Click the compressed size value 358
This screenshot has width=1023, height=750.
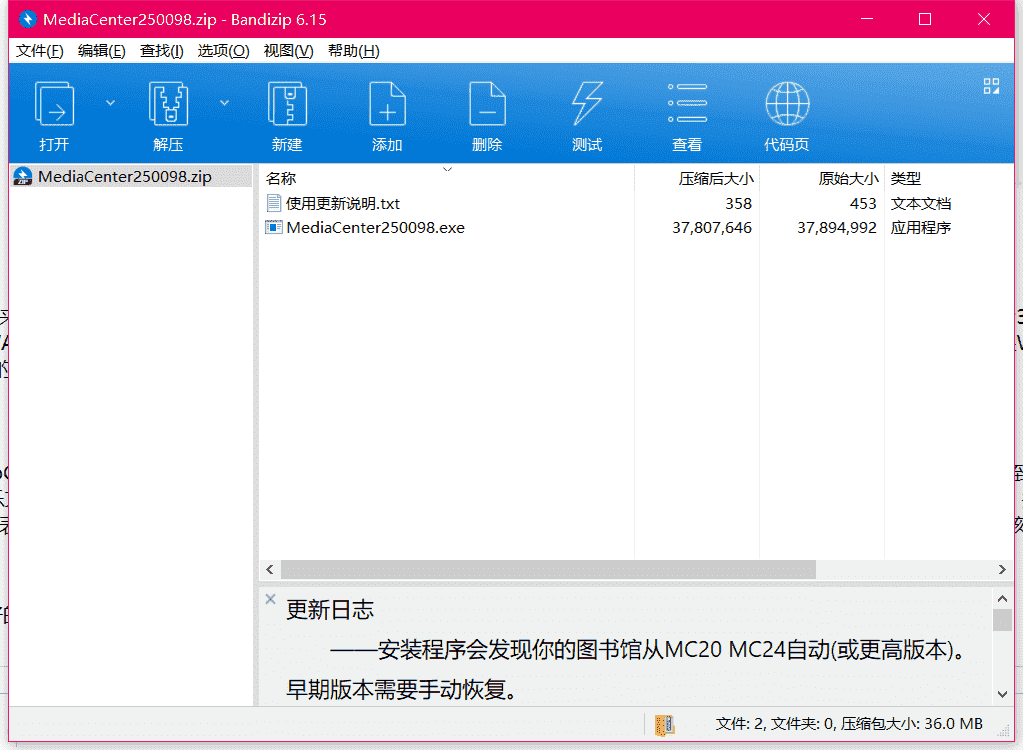tap(738, 203)
